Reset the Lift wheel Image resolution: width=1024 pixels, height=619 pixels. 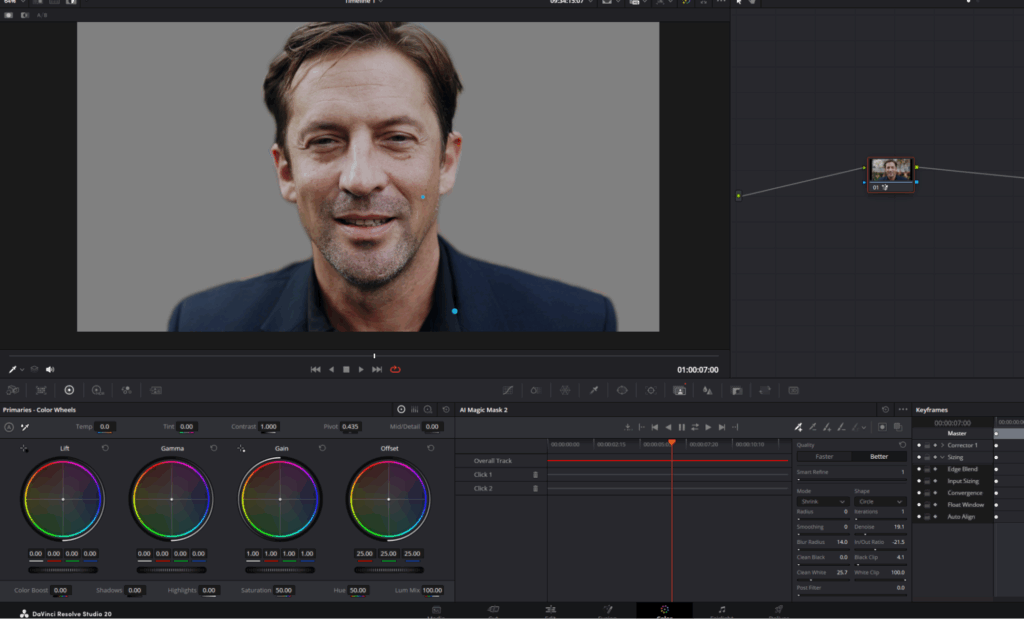pos(105,448)
